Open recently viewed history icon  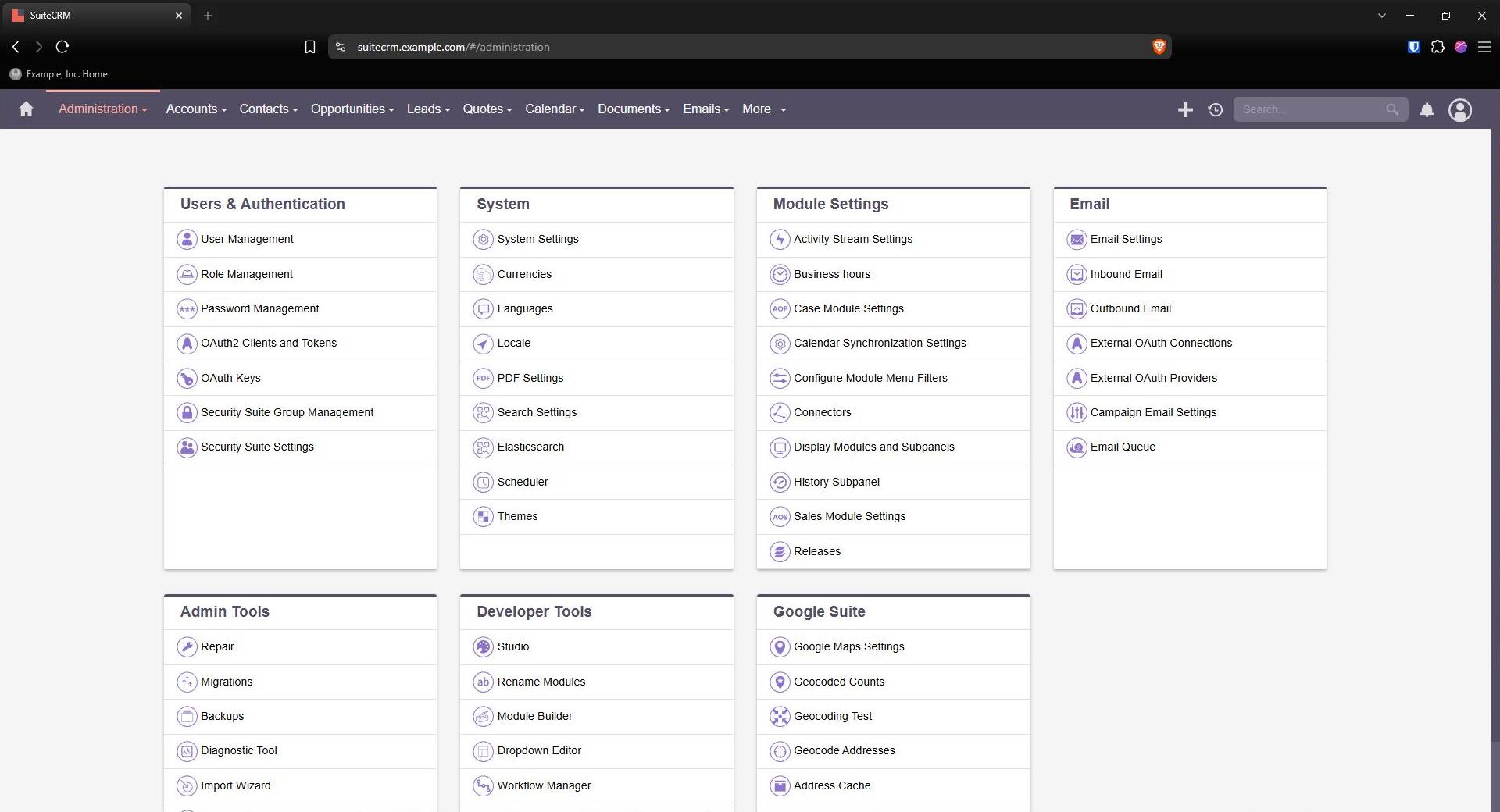1216,110
